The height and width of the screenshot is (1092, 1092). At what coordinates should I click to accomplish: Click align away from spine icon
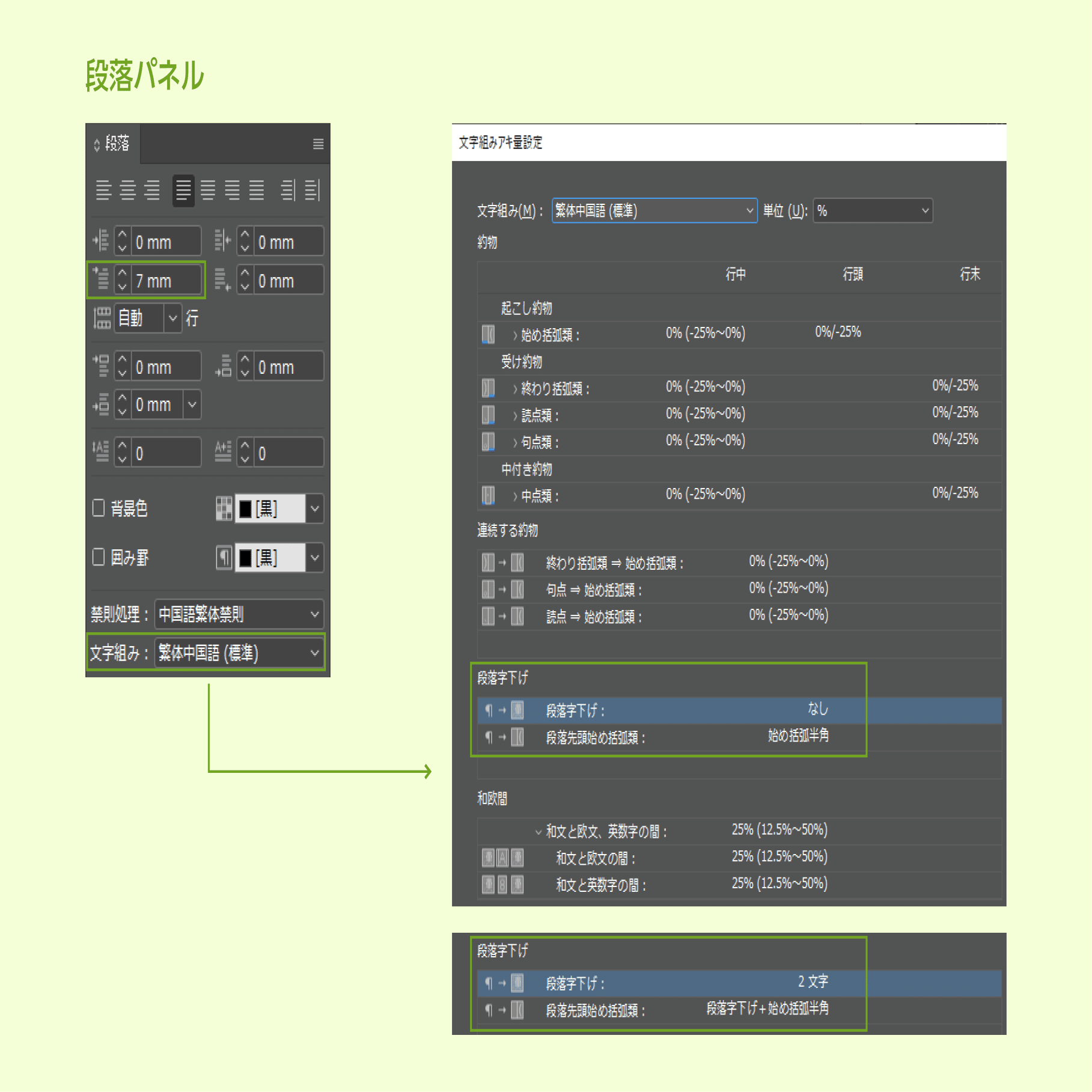click(x=313, y=191)
